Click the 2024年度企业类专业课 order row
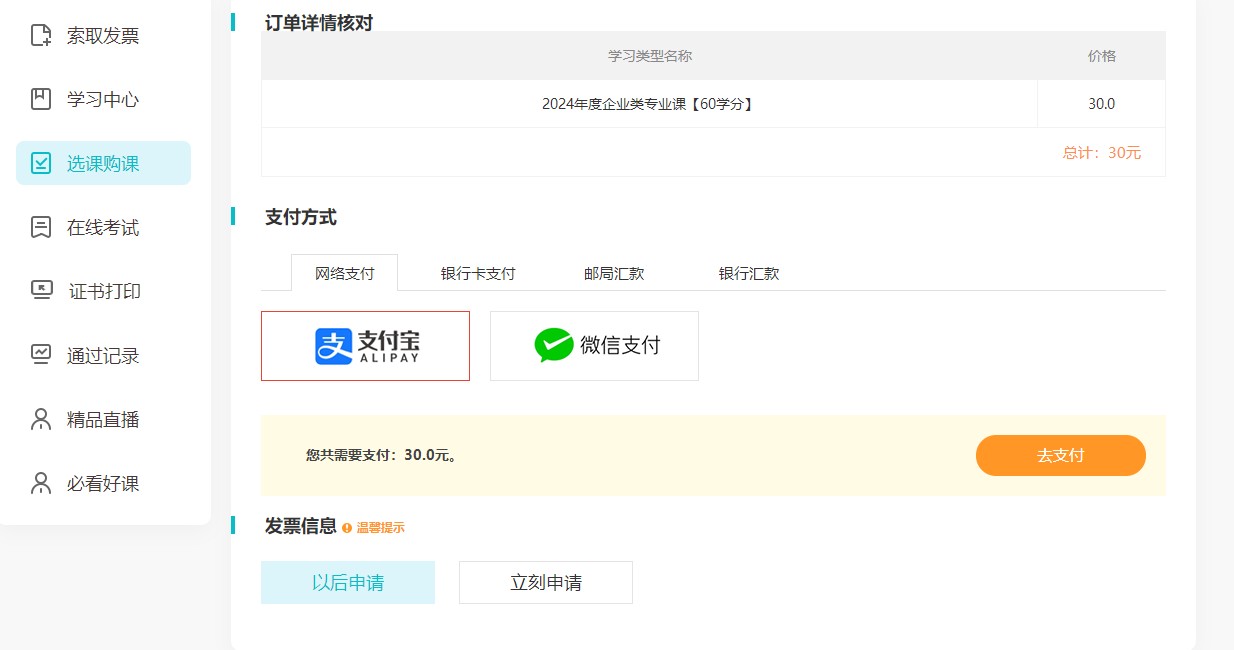 tap(648, 104)
